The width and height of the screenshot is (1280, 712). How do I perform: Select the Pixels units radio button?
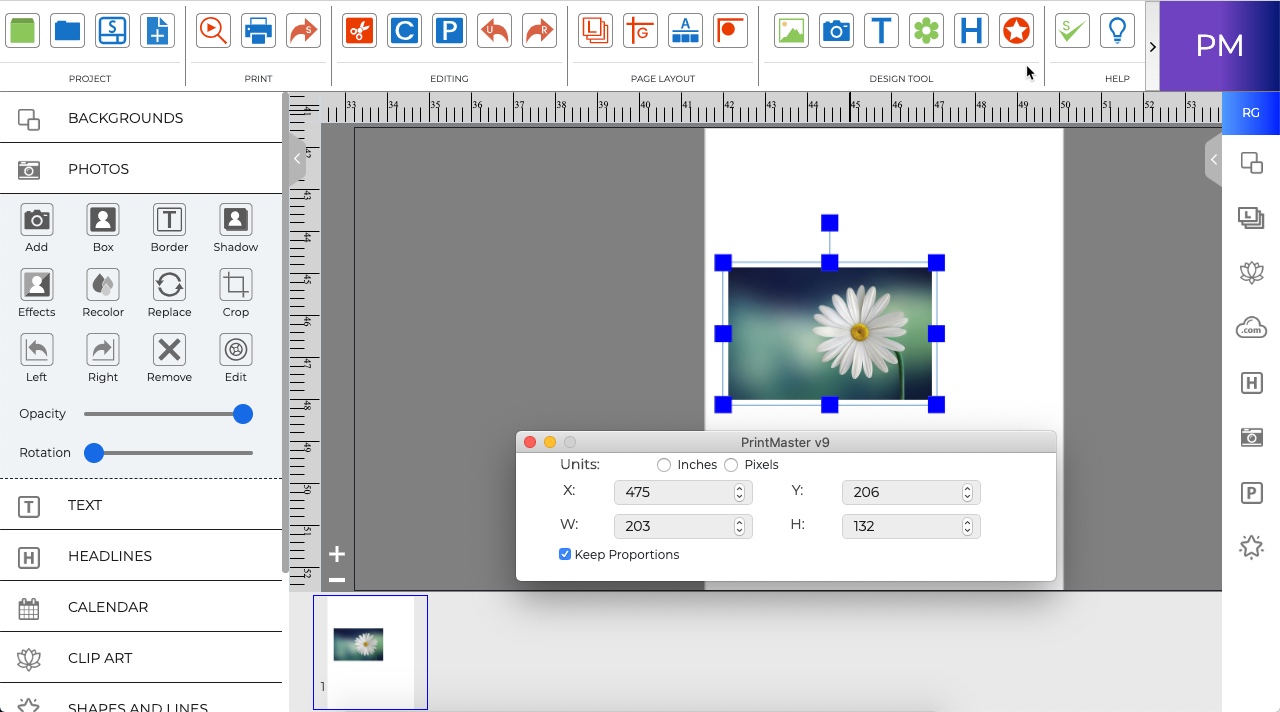[730, 464]
